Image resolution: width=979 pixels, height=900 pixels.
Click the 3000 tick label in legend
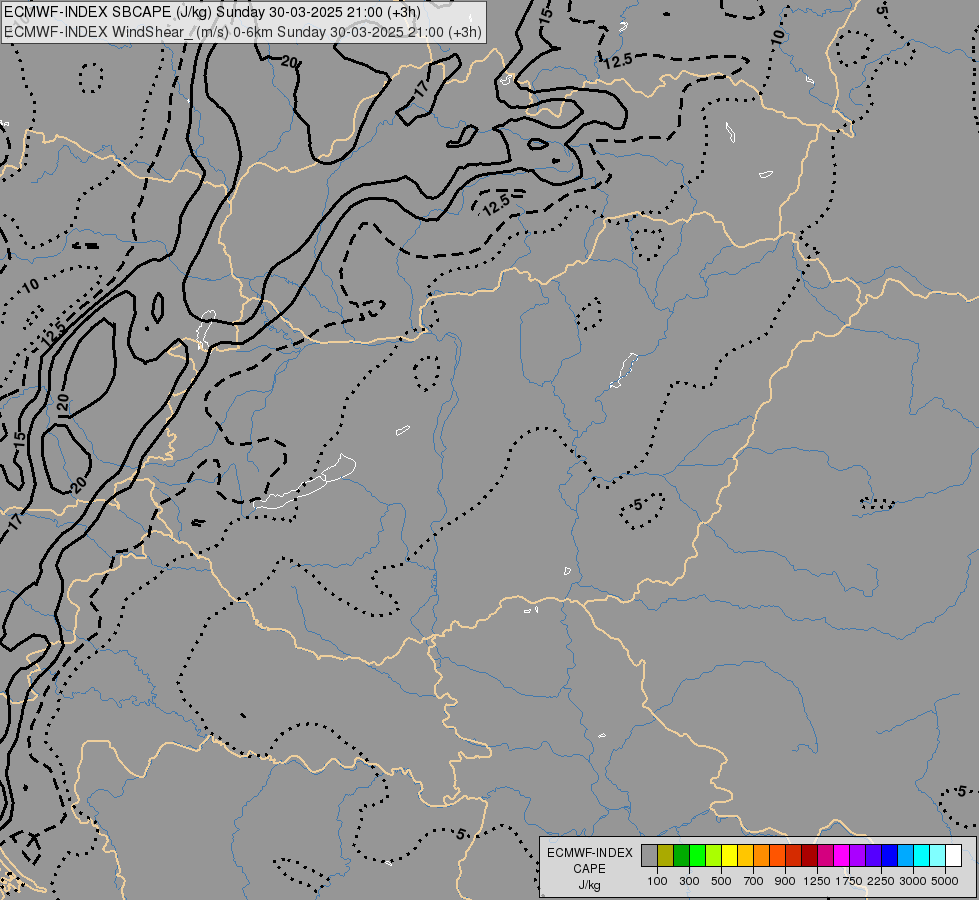(913, 881)
